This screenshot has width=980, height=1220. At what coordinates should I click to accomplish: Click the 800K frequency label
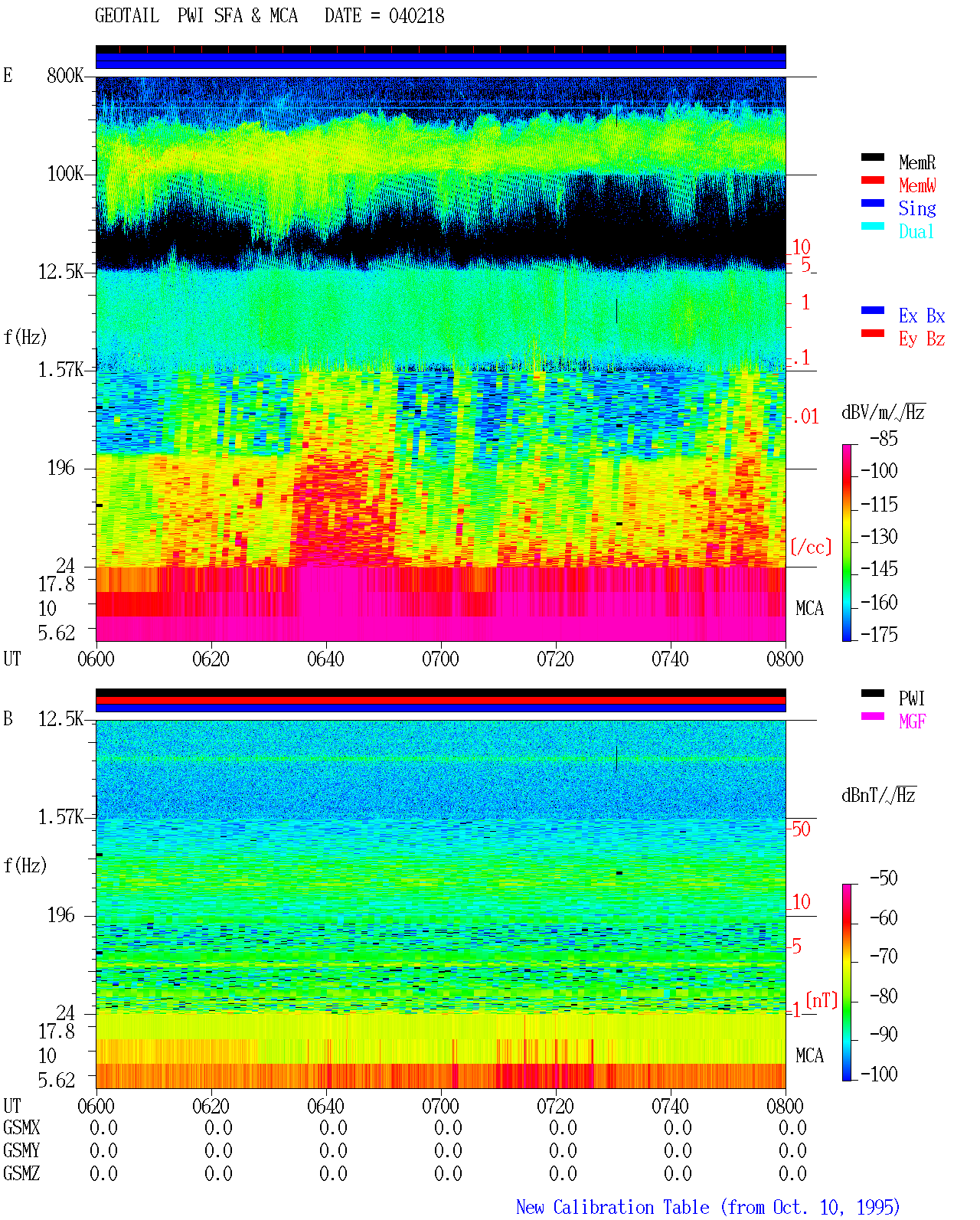pyautogui.click(x=65, y=76)
